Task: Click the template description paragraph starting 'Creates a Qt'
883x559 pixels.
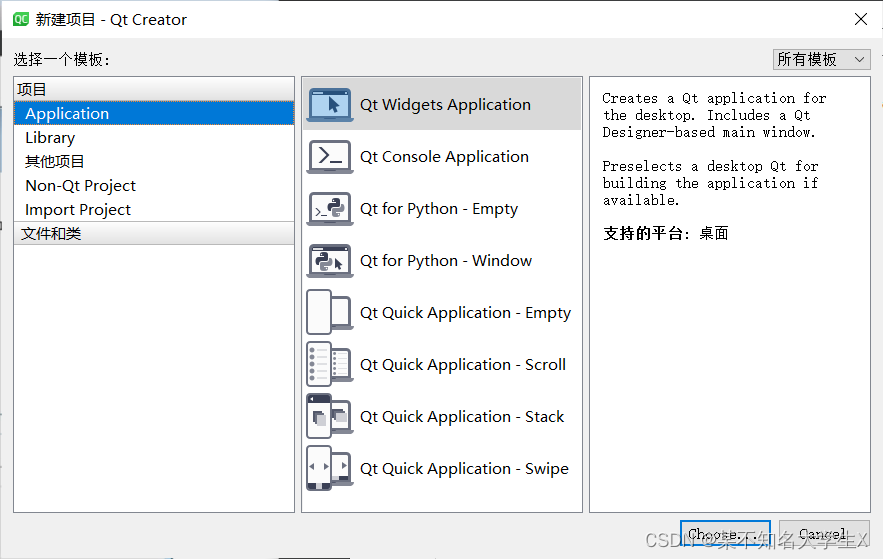Action: pos(714,115)
